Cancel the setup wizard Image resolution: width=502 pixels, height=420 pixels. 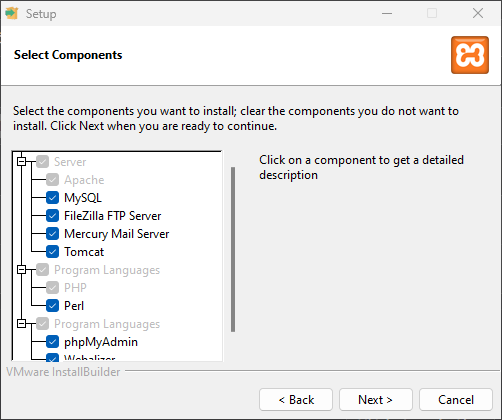click(456, 399)
